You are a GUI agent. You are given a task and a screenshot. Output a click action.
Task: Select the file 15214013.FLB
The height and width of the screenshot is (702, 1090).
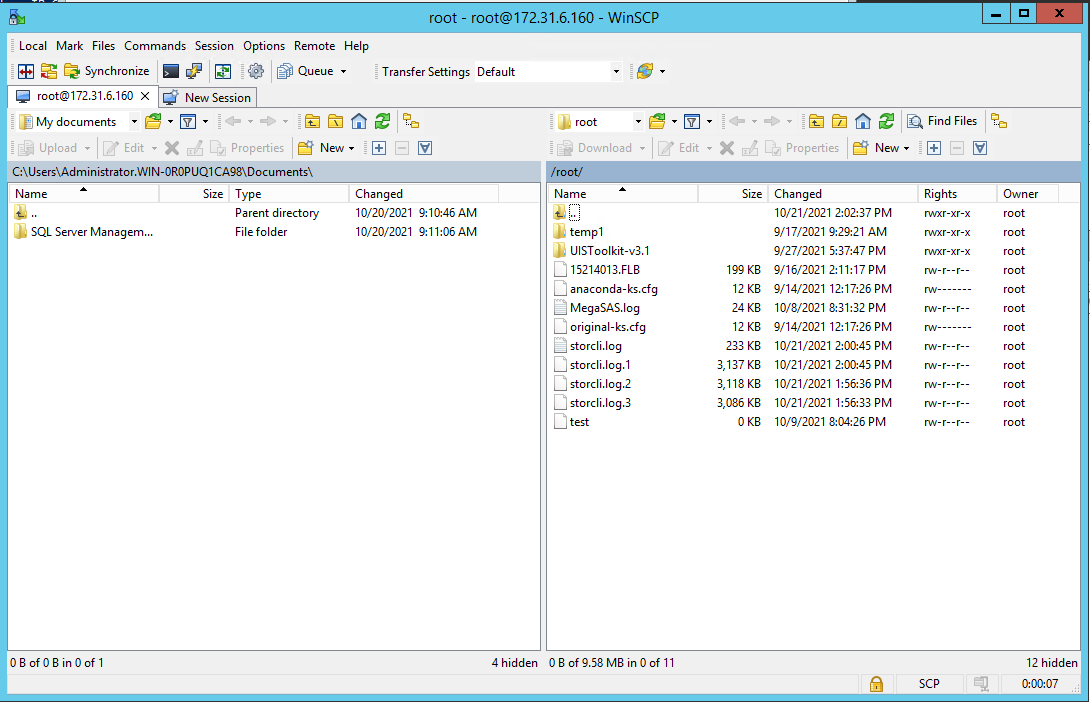click(605, 270)
